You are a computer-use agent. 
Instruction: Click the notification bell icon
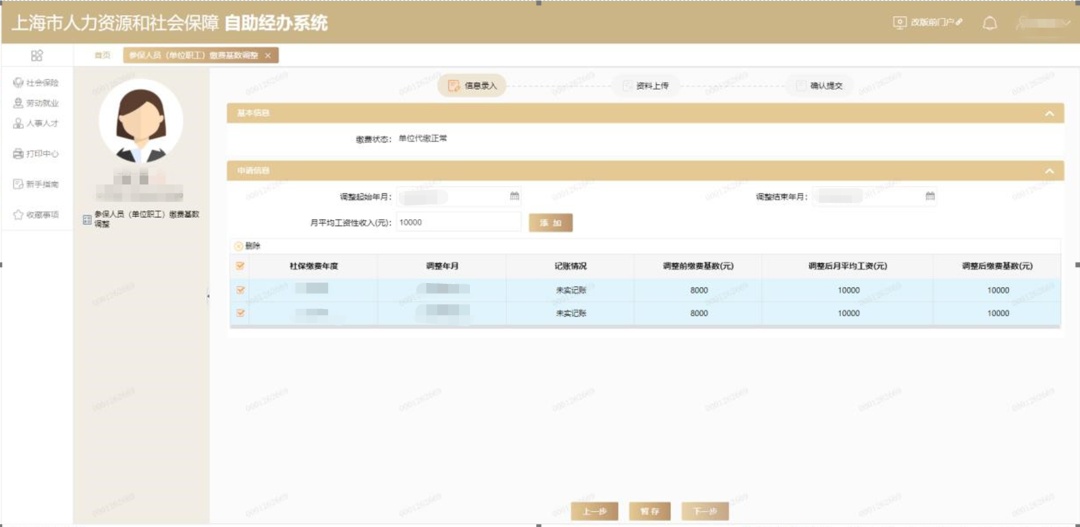990,23
